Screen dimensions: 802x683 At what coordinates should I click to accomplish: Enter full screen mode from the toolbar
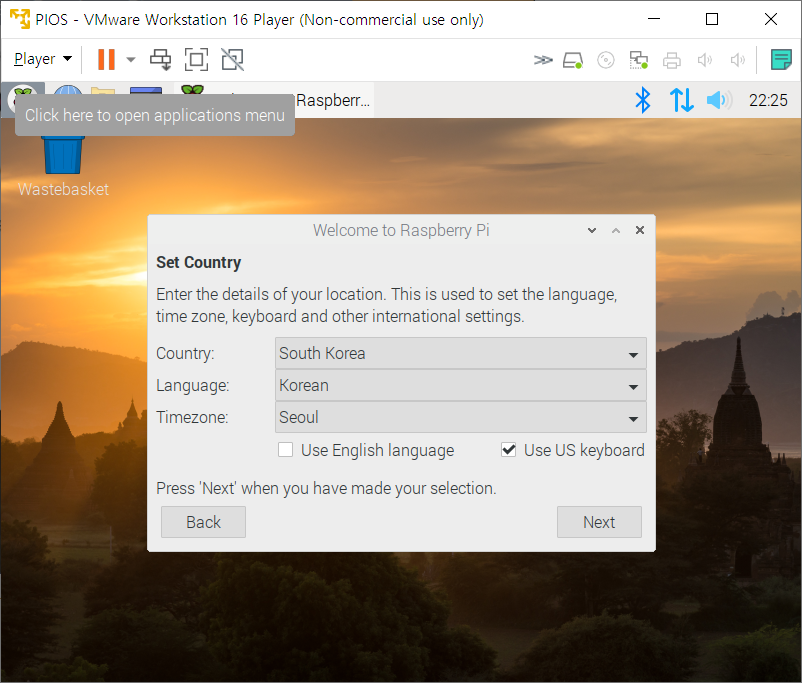tap(196, 59)
